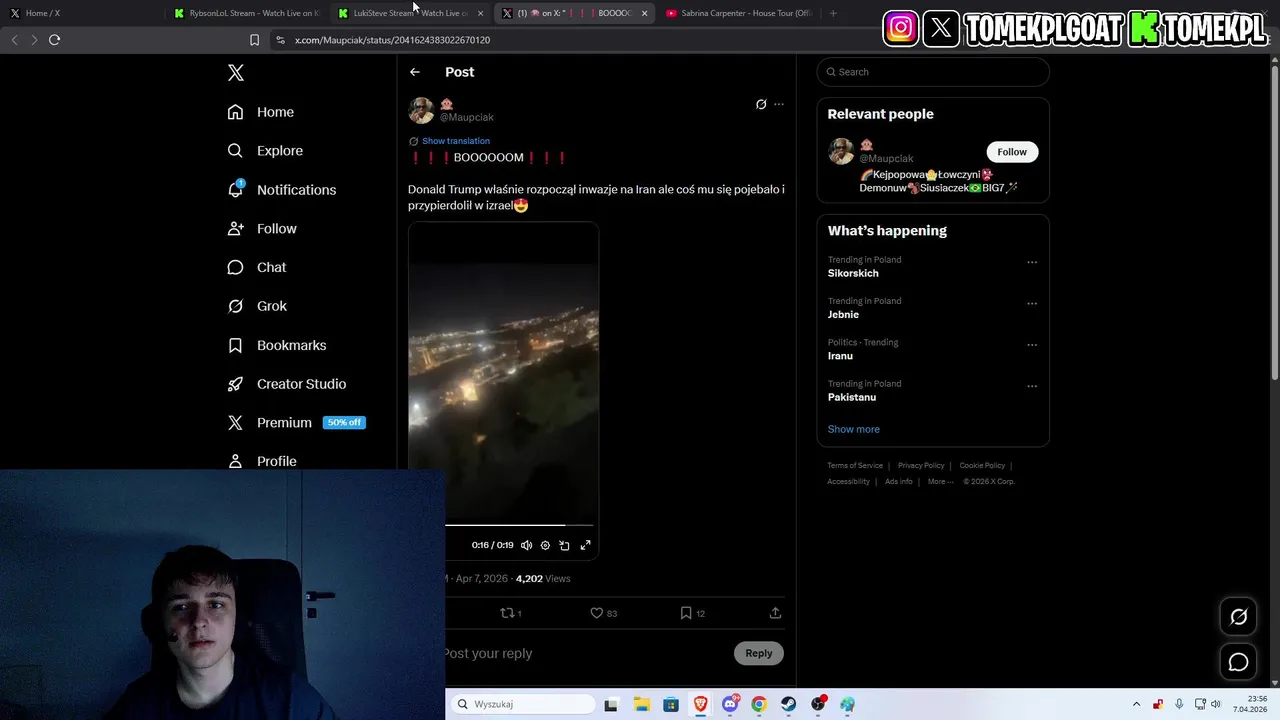This screenshot has height=720, width=1280.
Task: Open Profile in the sidebar
Action: coord(262,461)
